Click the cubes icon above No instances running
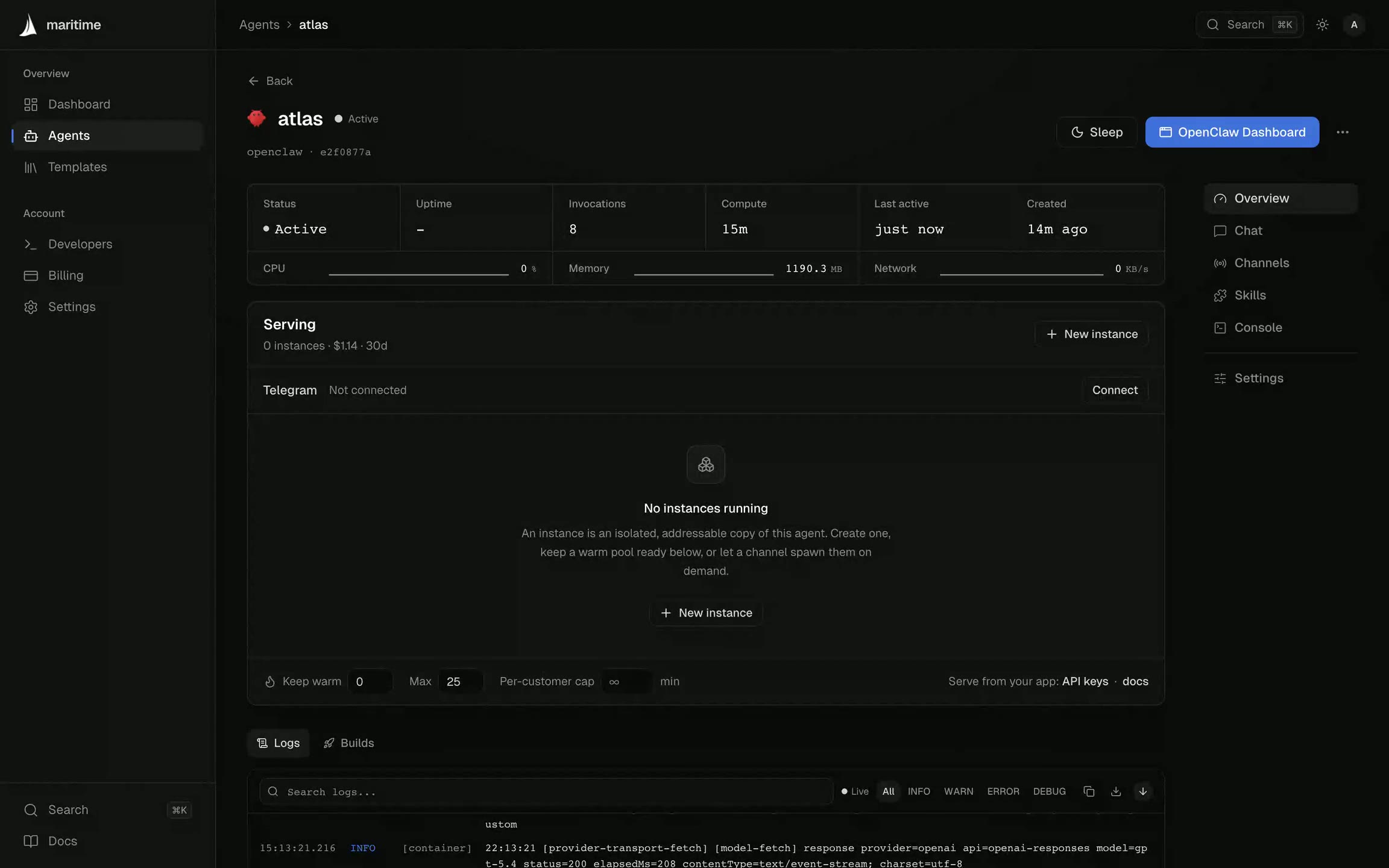Screen dimensions: 1389x868 pyautogui.click(x=706, y=464)
